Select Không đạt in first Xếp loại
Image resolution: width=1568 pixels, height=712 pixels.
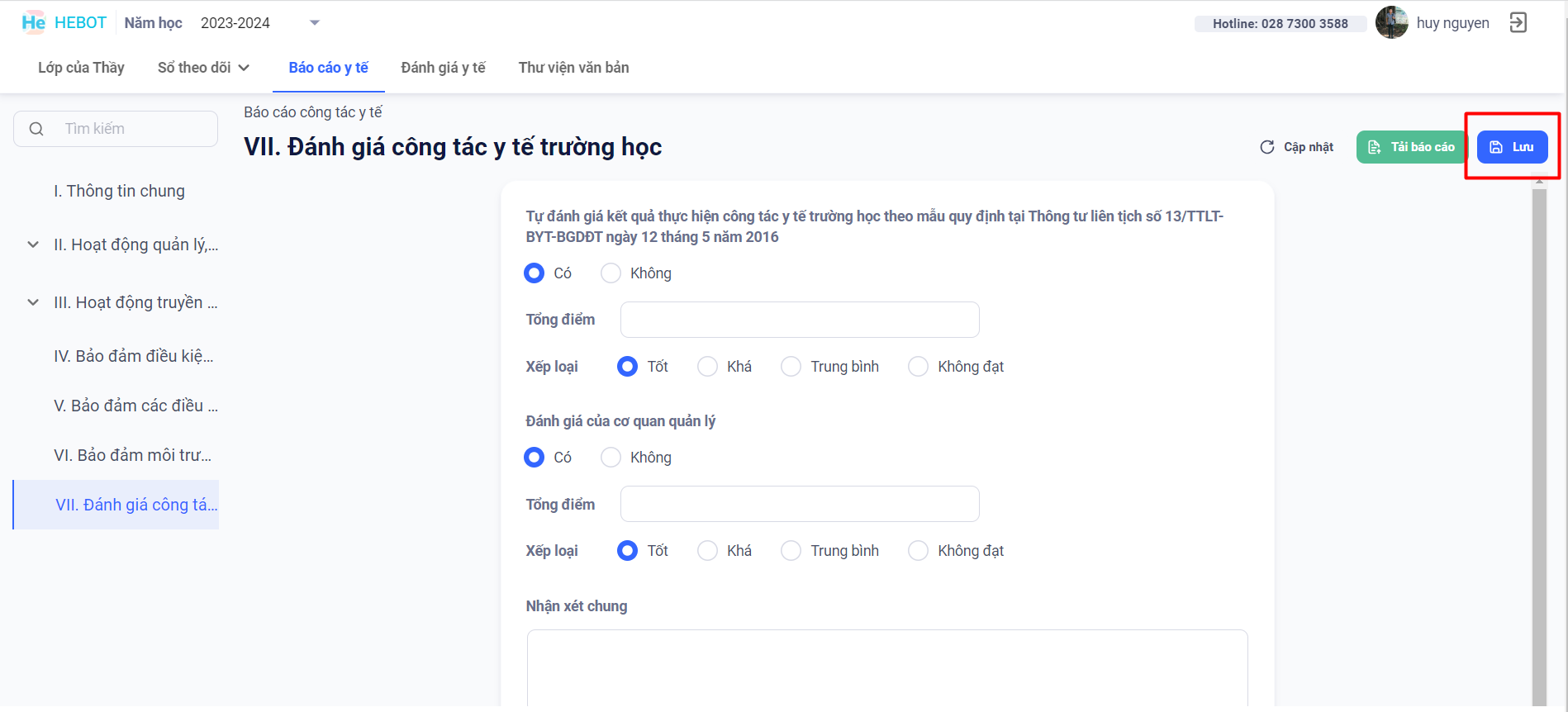[x=918, y=367]
